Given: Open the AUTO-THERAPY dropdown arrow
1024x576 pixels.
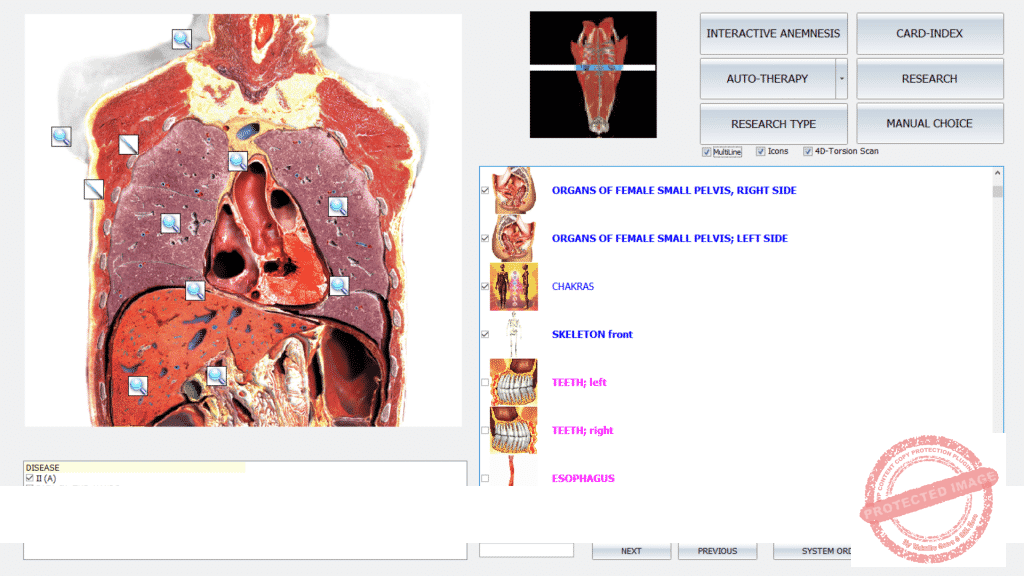Looking at the screenshot, I should coord(842,78).
